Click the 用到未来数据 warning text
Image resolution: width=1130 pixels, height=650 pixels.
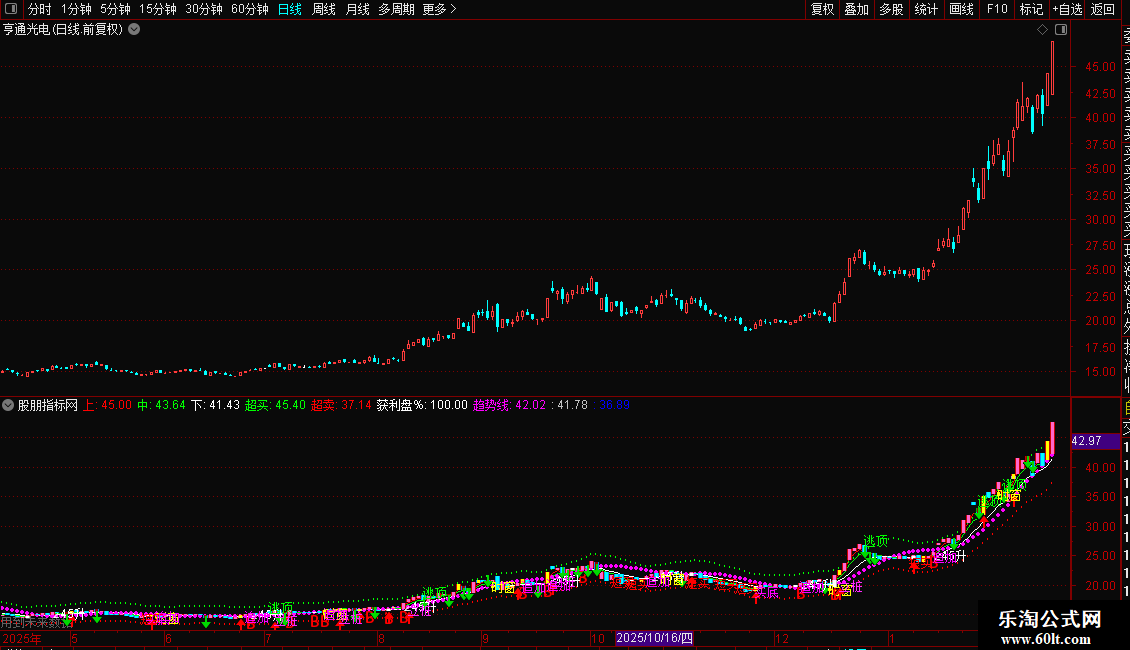click(37, 623)
